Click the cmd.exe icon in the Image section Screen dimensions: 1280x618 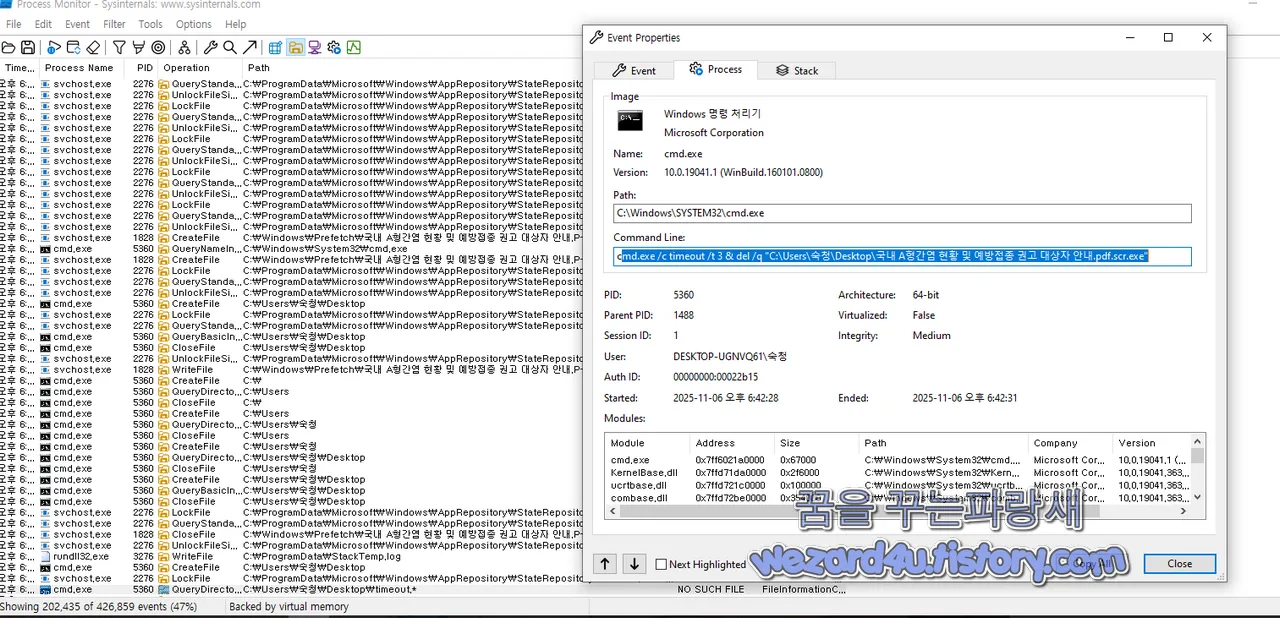pos(630,121)
